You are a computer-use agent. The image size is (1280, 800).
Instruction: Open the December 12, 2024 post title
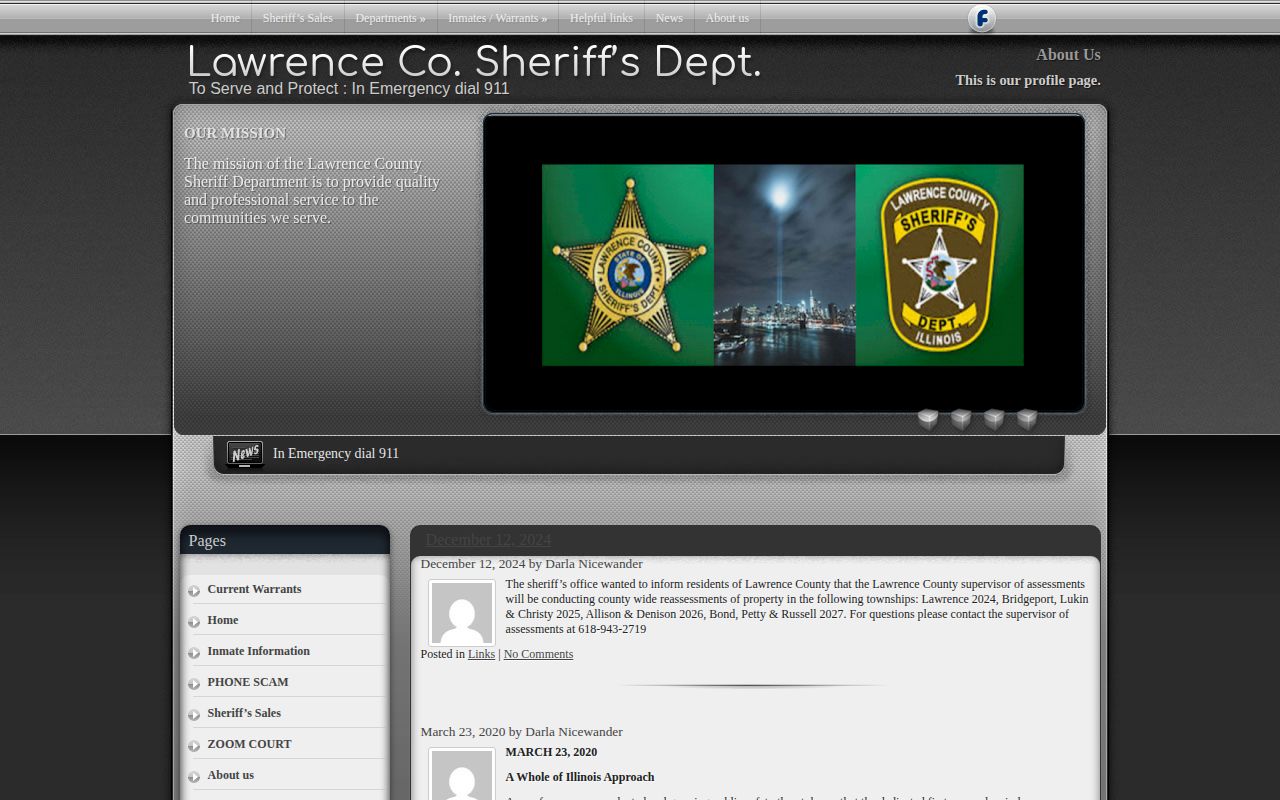tap(488, 540)
